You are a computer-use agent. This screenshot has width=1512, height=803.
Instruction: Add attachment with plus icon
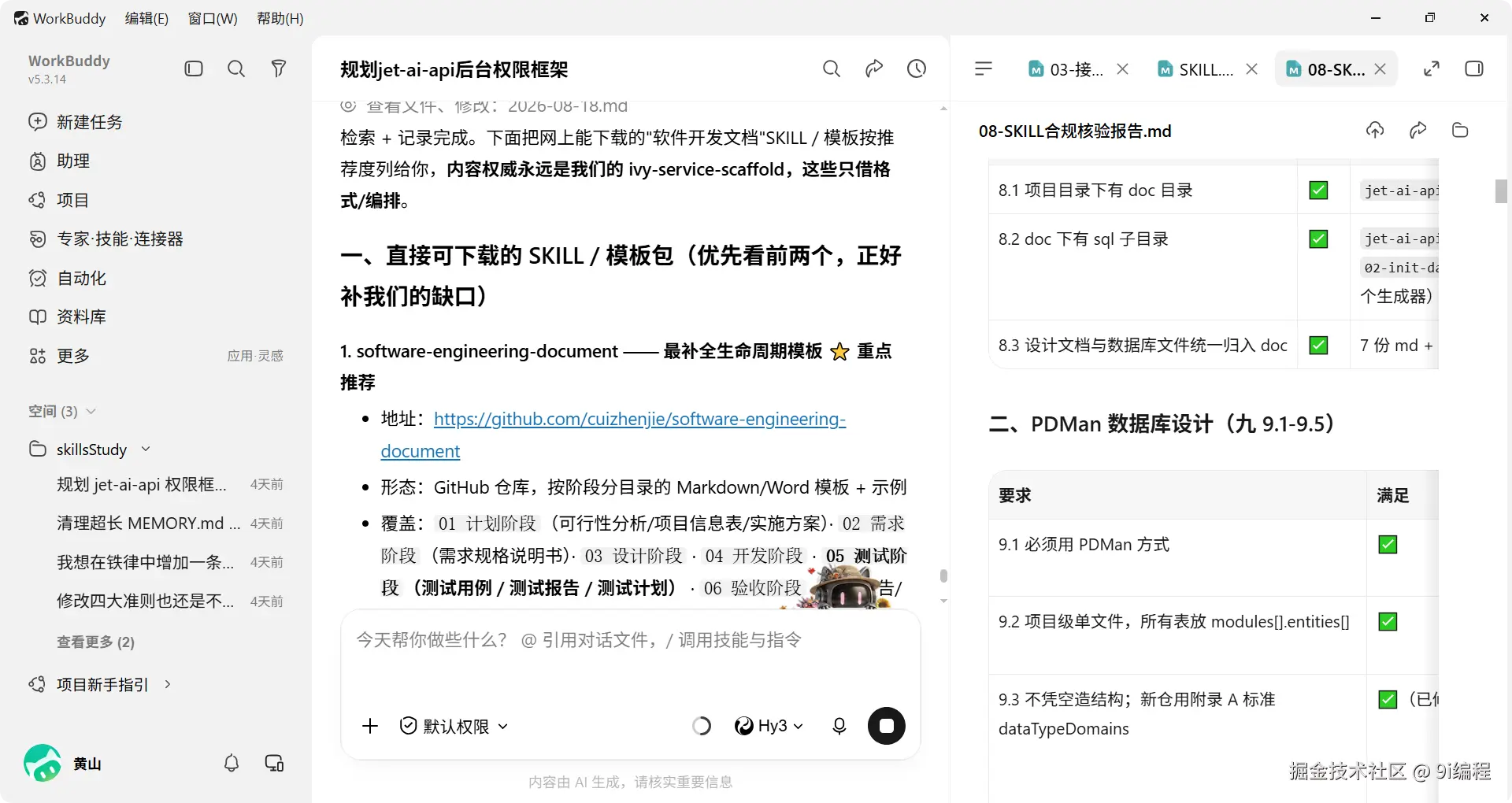[x=370, y=726]
